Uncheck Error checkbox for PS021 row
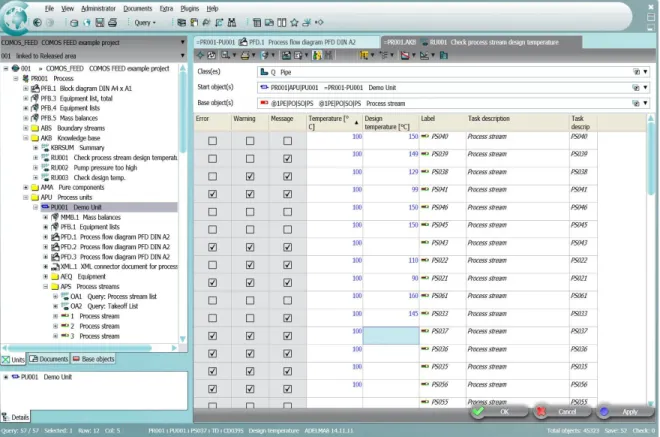 (x=213, y=282)
